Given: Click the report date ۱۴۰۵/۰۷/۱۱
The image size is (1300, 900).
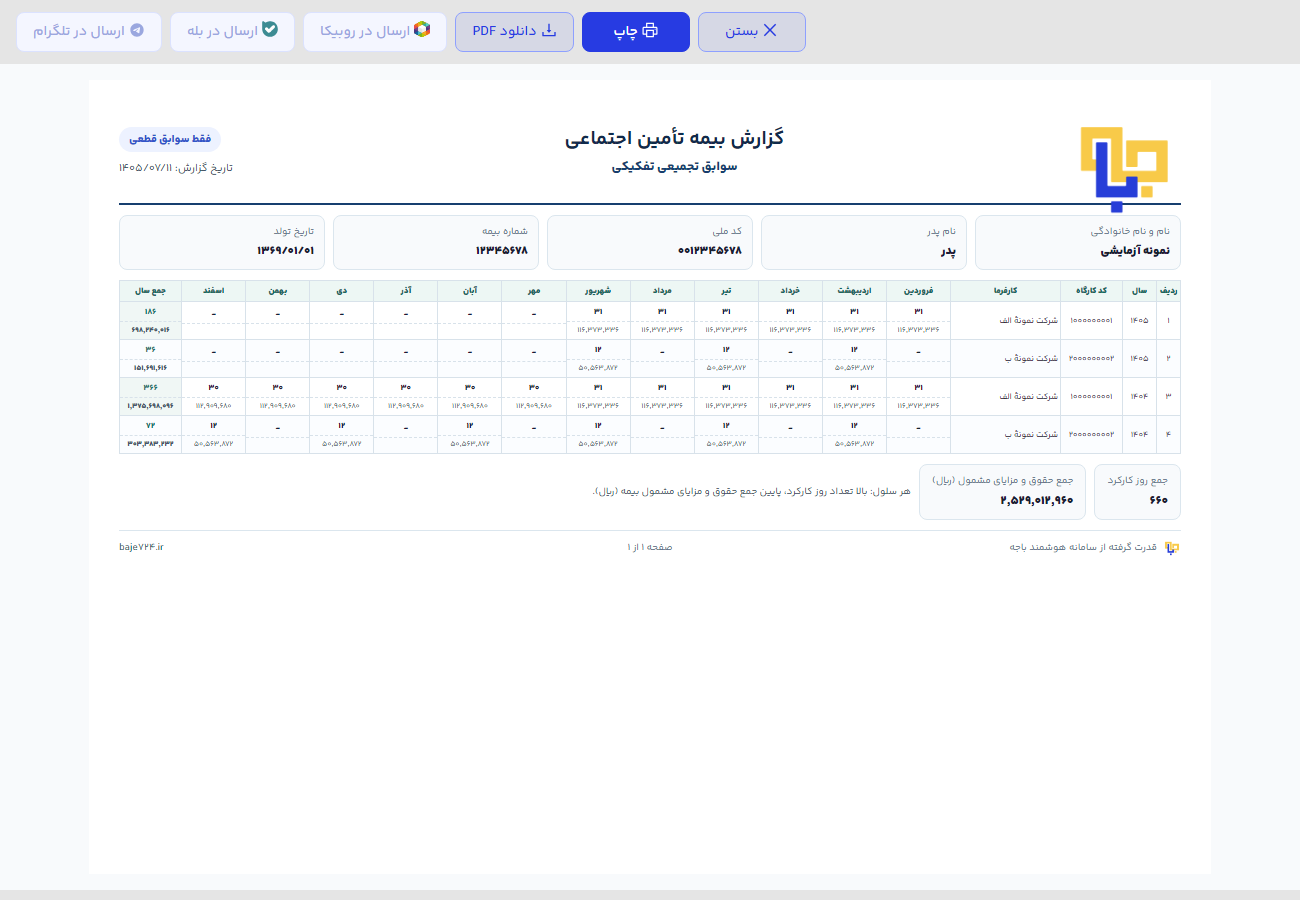Looking at the screenshot, I should tap(145, 168).
